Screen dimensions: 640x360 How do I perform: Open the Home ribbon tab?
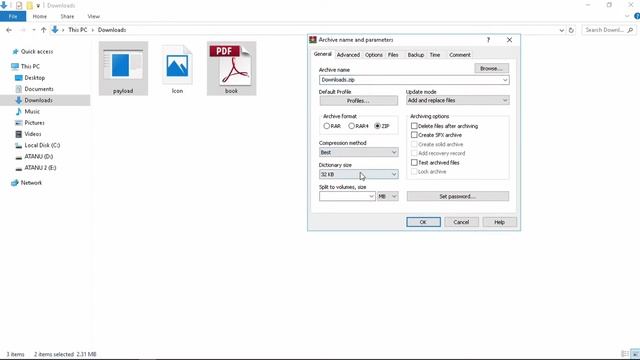40,16
